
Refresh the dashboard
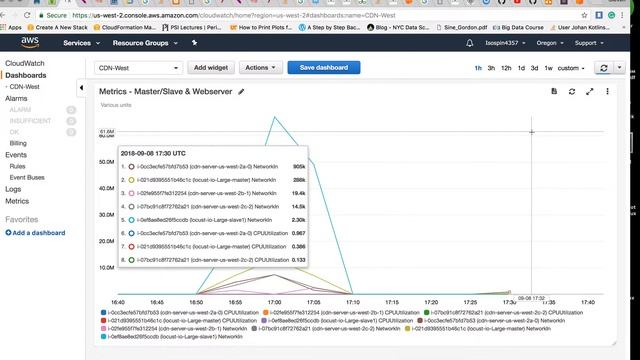tap(604, 68)
